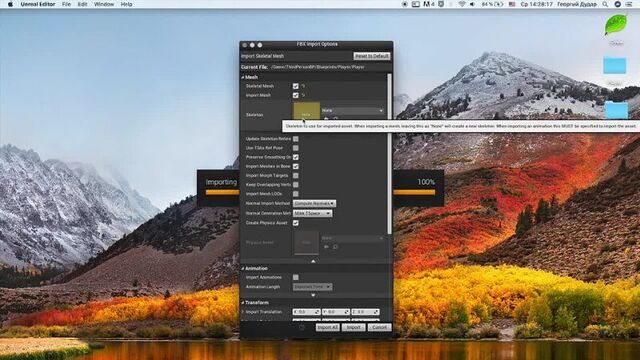Reset Skeletal Mesh to default arrow

(x=303, y=86)
